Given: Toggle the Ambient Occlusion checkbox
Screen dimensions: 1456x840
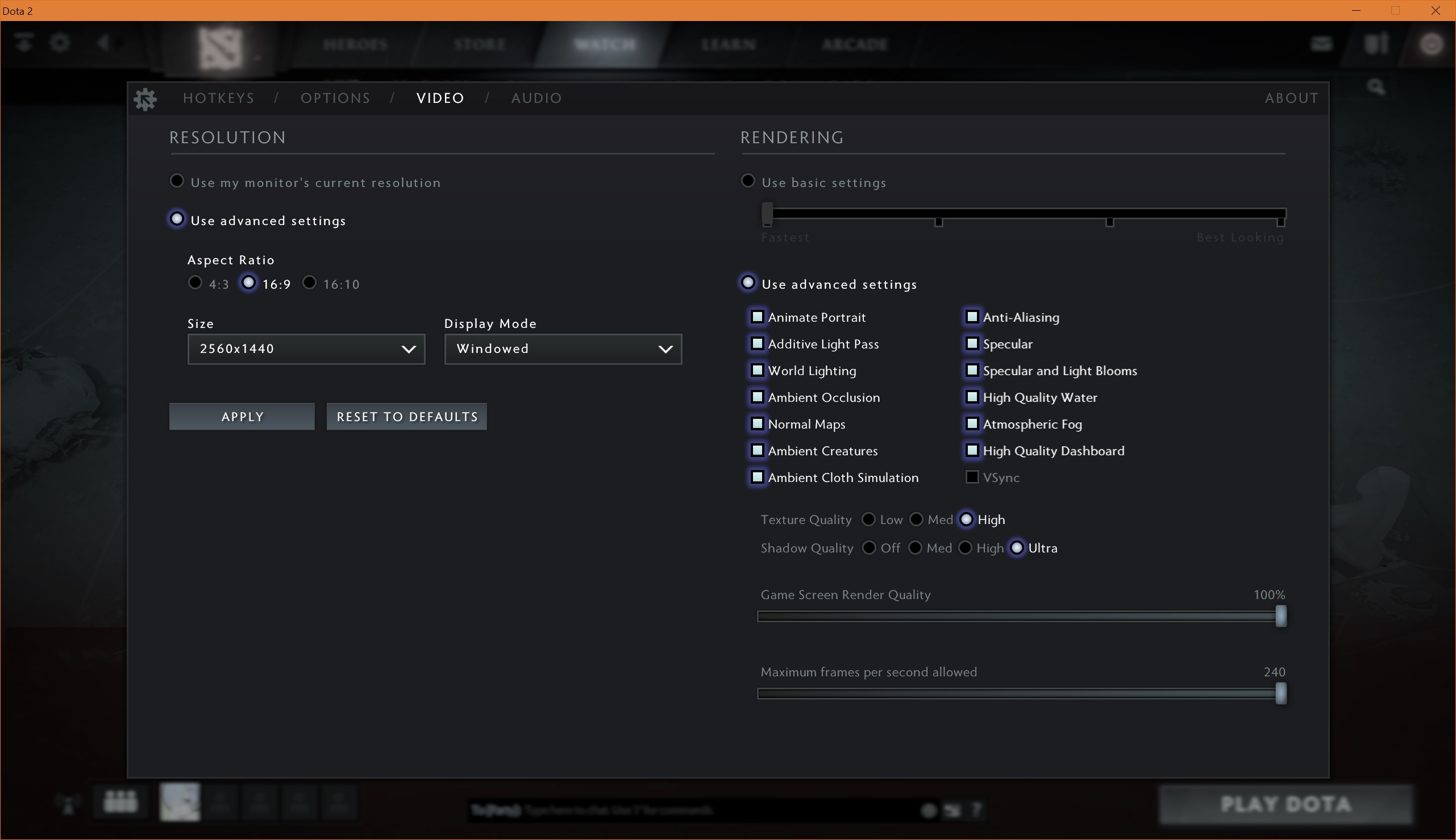Looking at the screenshot, I should click(758, 397).
